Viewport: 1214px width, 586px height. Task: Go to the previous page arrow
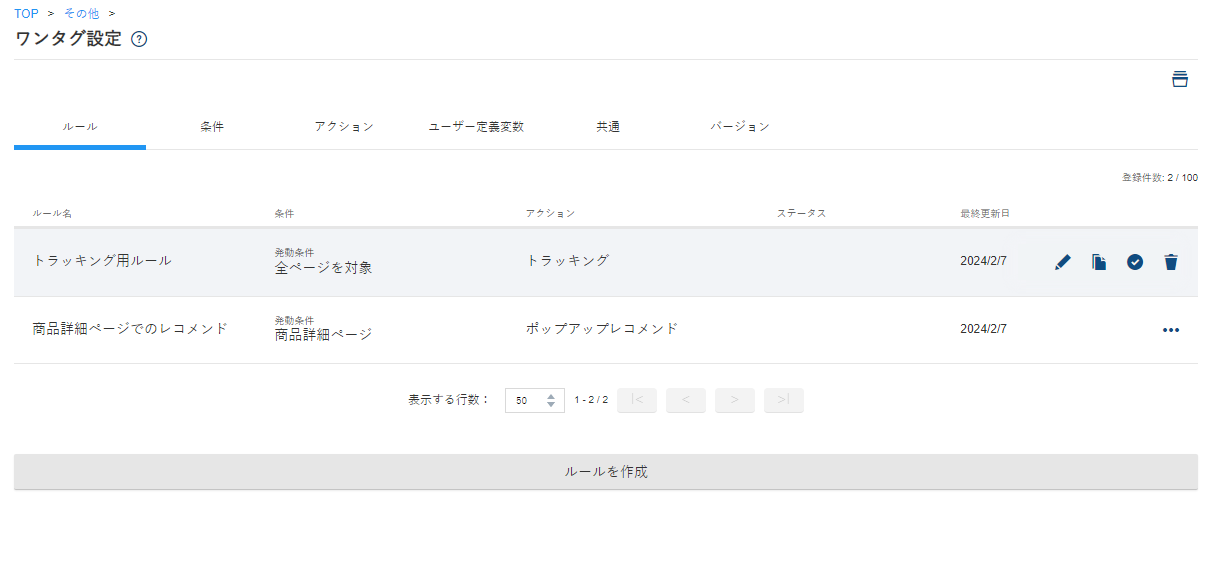point(686,400)
